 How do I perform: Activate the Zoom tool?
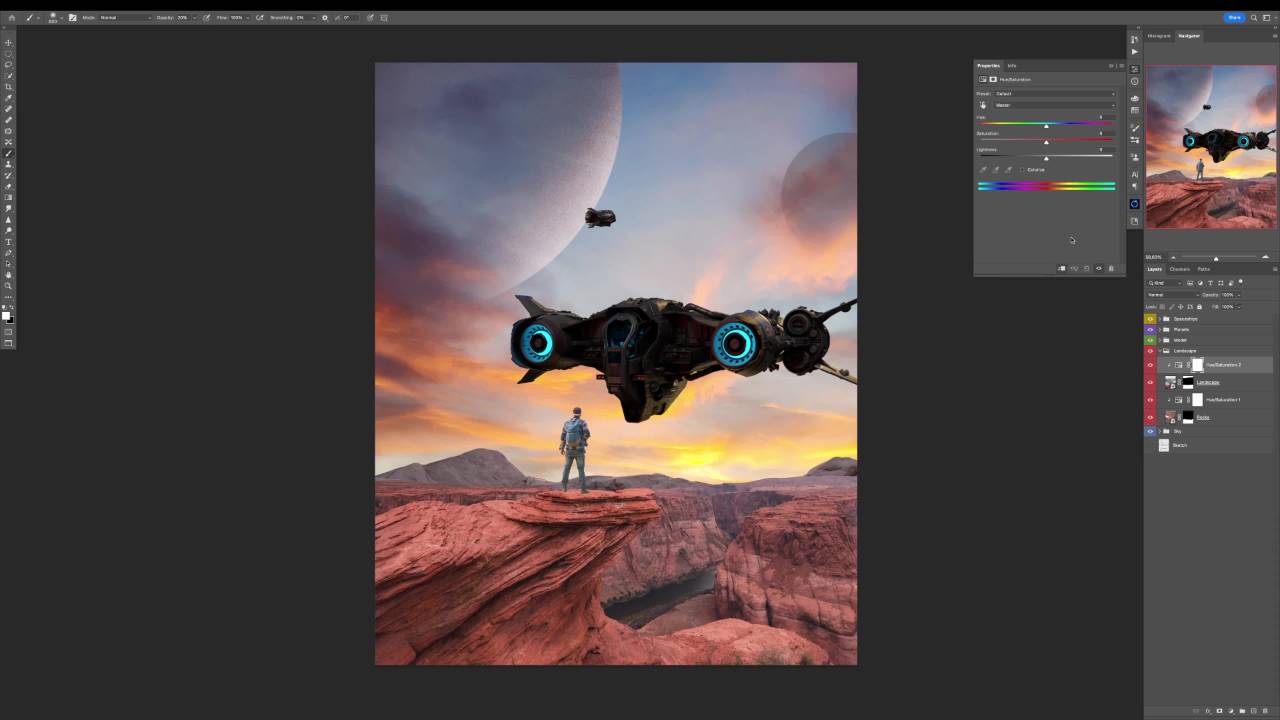tap(9, 286)
